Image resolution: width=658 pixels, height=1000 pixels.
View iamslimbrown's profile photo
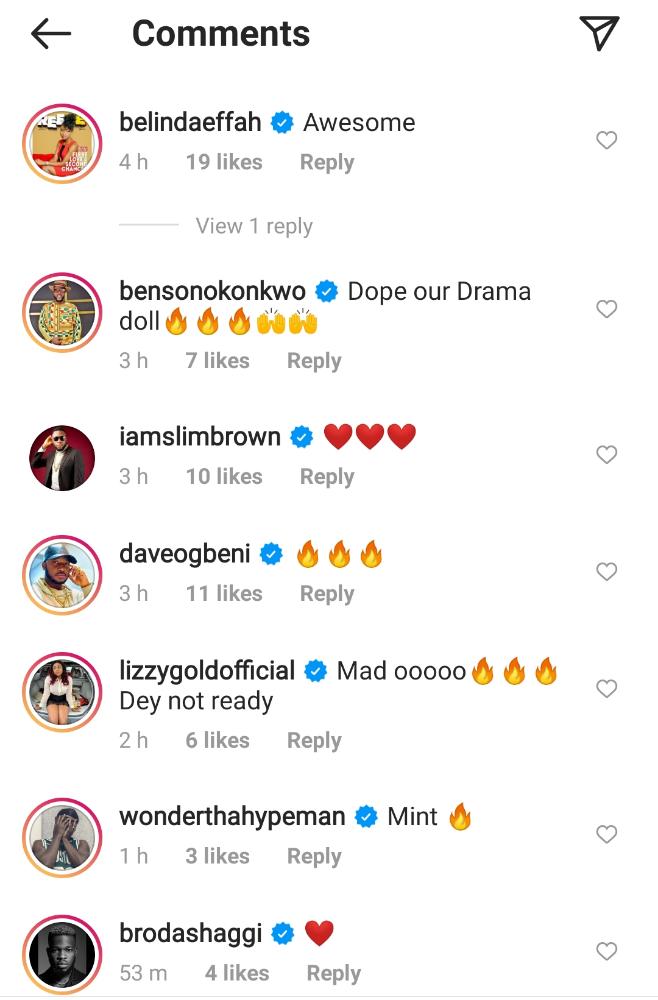[62, 458]
